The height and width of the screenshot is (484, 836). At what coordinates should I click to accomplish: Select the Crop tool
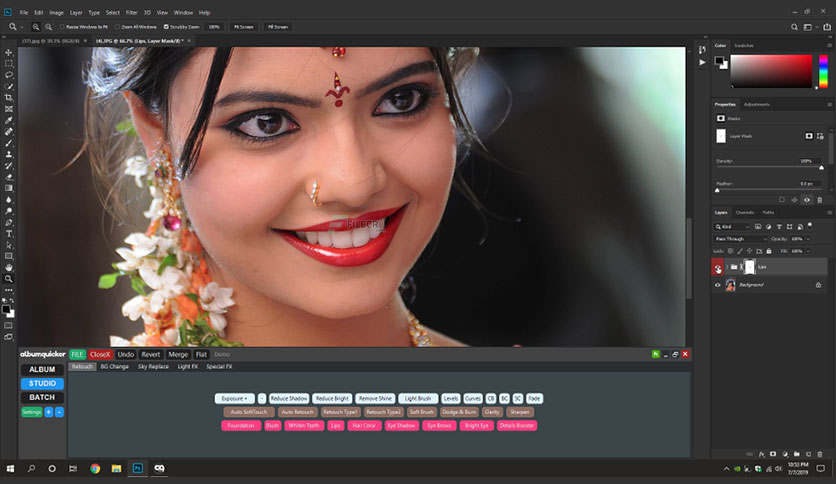9,98
